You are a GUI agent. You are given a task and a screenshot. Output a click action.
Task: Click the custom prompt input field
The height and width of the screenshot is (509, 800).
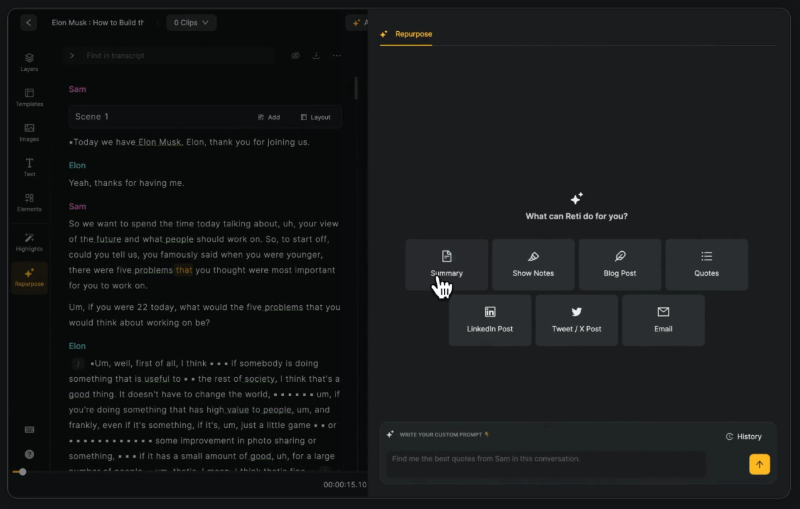(546, 463)
